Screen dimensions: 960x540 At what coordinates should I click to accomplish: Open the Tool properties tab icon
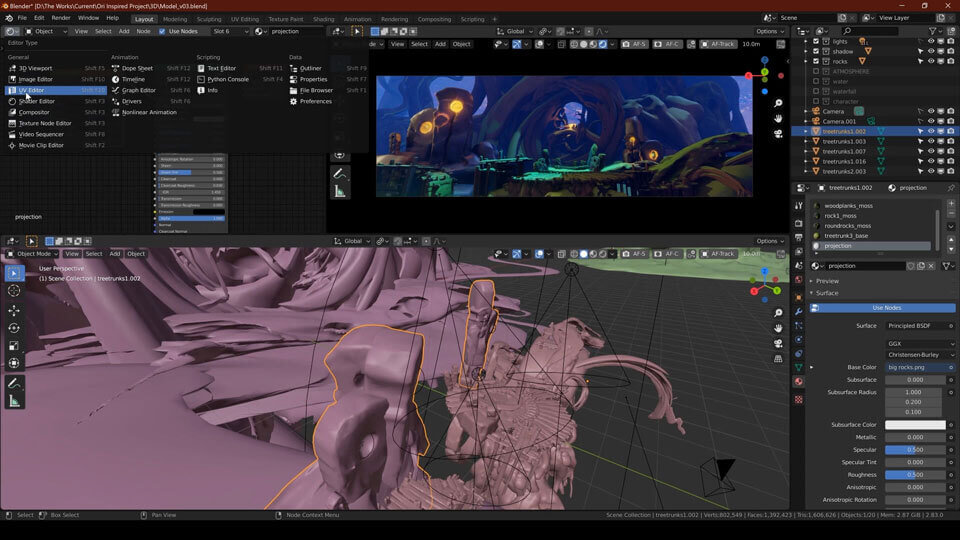point(798,206)
